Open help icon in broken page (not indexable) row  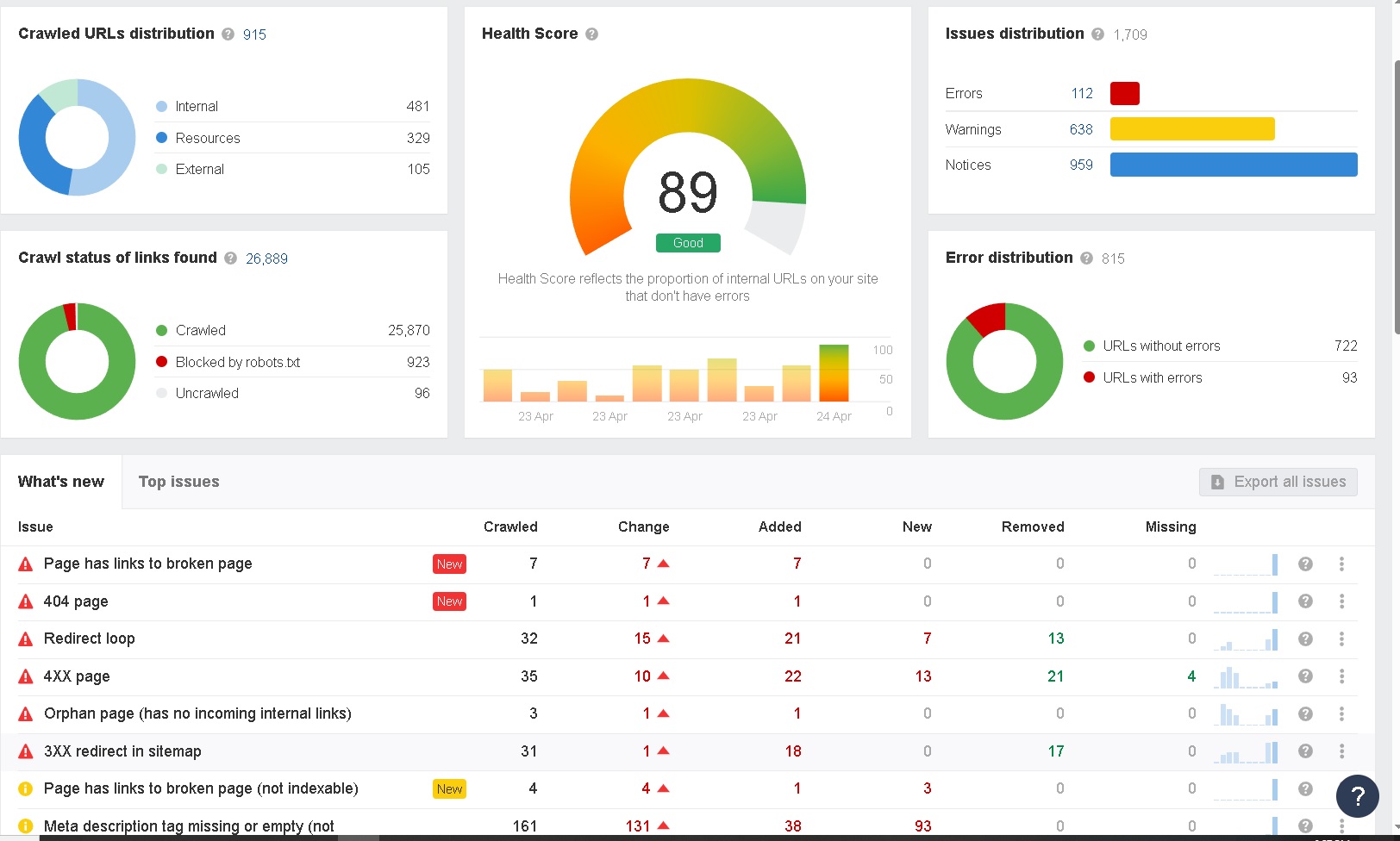1305,789
